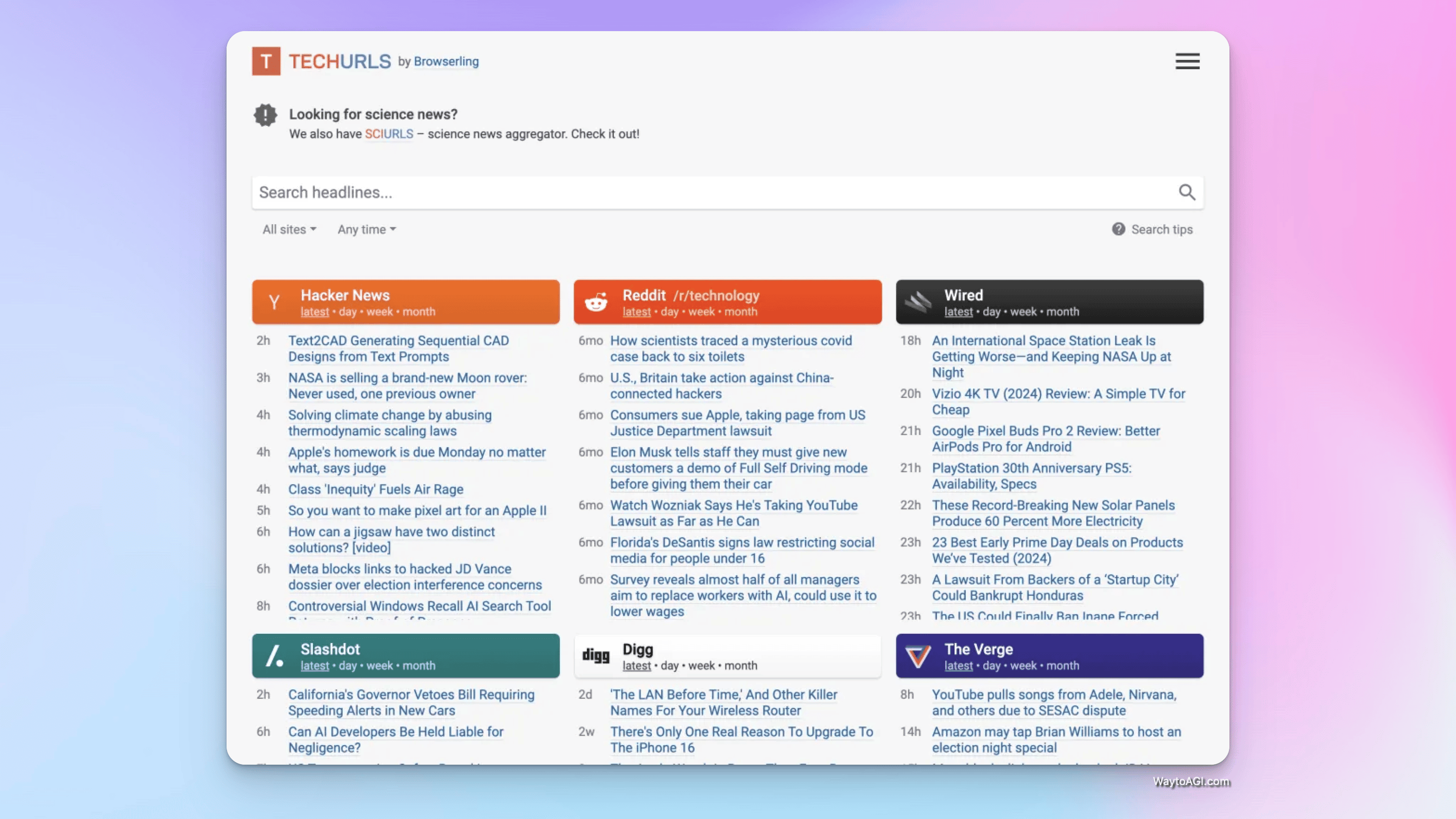This screenshot has height=819, width=1456.
Task: Select Digg 'day' tab
Action: (x=670, y=665)
